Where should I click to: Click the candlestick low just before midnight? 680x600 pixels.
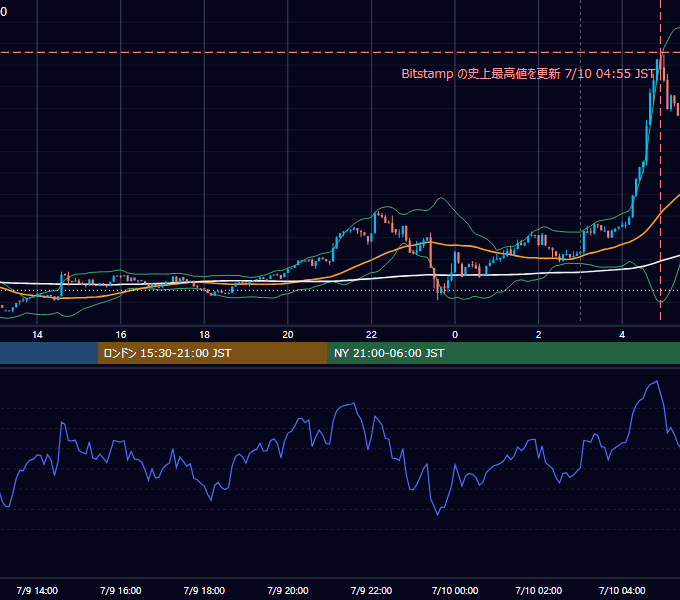(x=438, y=294)
